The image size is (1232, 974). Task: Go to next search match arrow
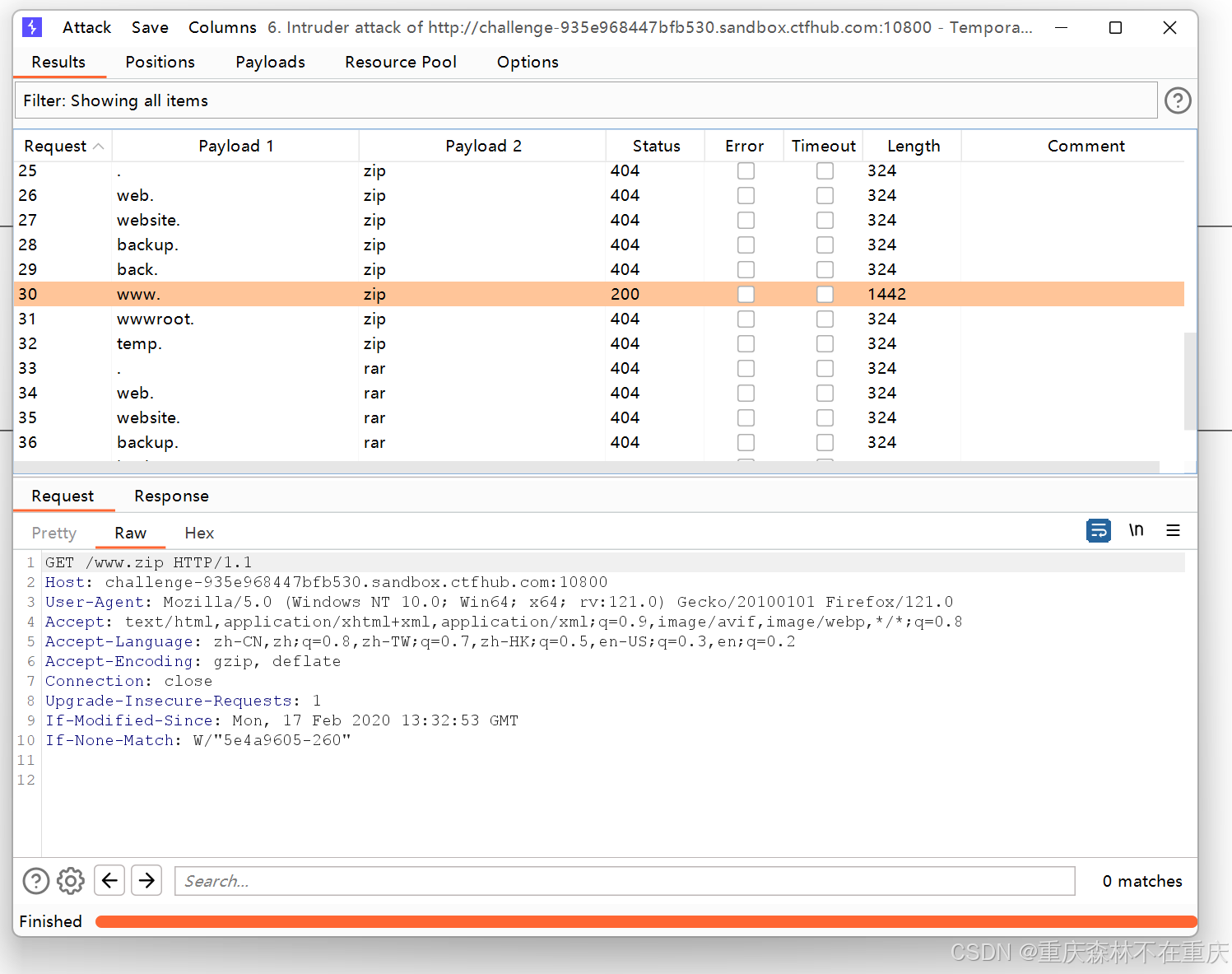(146, 880)
